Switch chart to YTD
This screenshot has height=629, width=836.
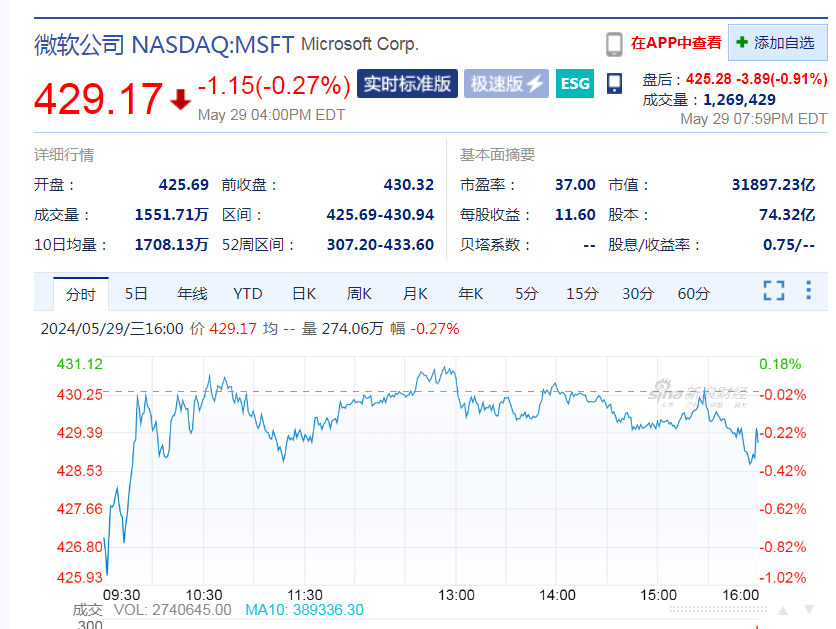click(248, 294)
